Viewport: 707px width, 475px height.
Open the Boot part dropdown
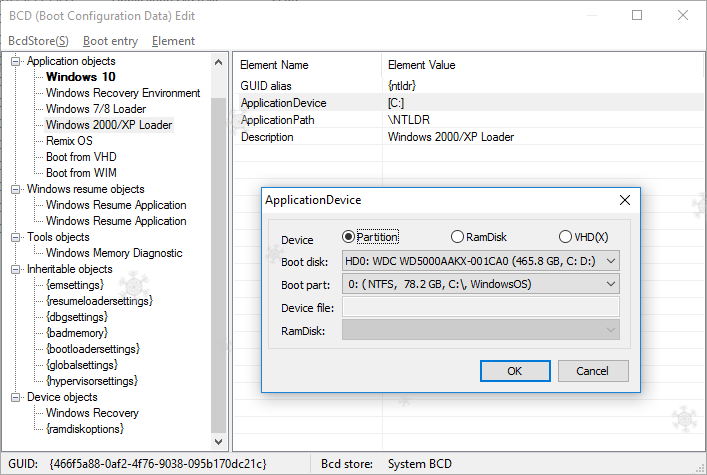pos(481,284)
